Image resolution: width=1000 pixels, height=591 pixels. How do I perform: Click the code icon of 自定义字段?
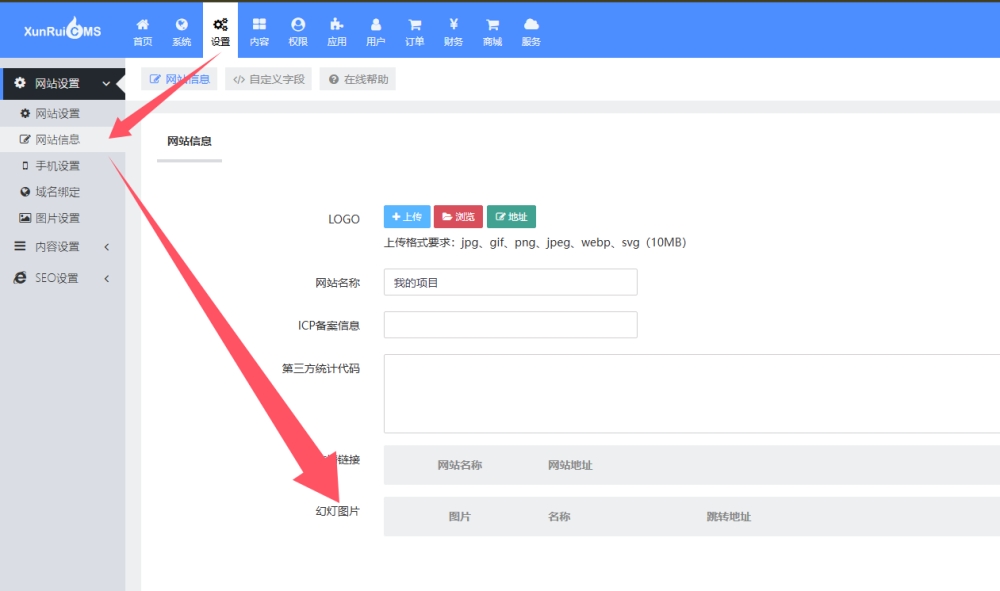click(x=239, y=79)
